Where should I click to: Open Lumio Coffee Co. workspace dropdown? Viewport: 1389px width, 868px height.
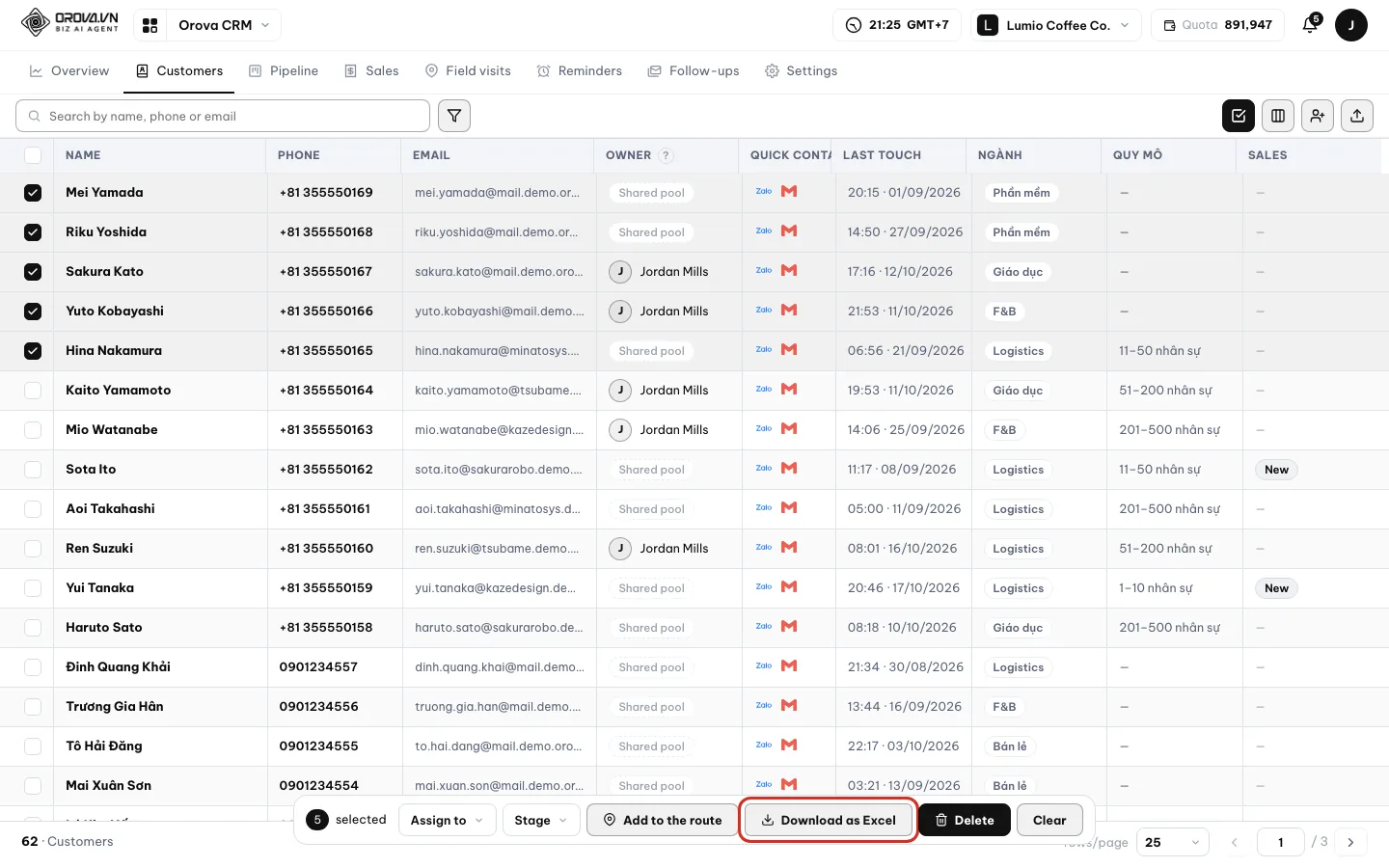point(1055,25)
